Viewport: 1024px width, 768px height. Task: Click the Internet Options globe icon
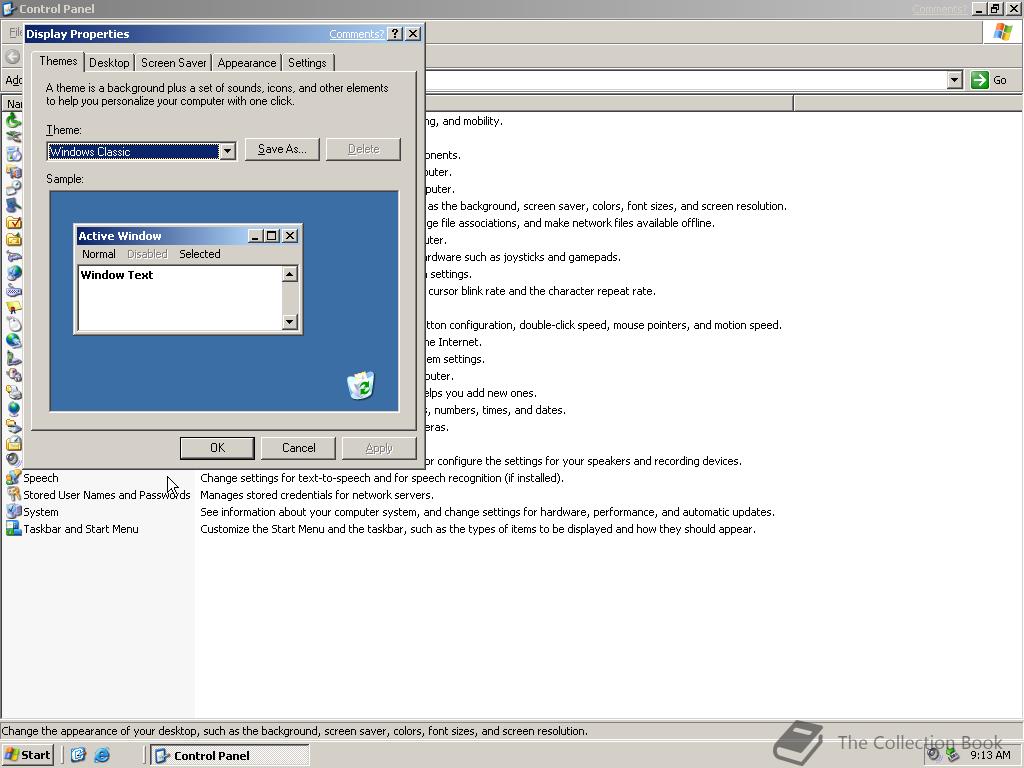click(x=13, y=274)
